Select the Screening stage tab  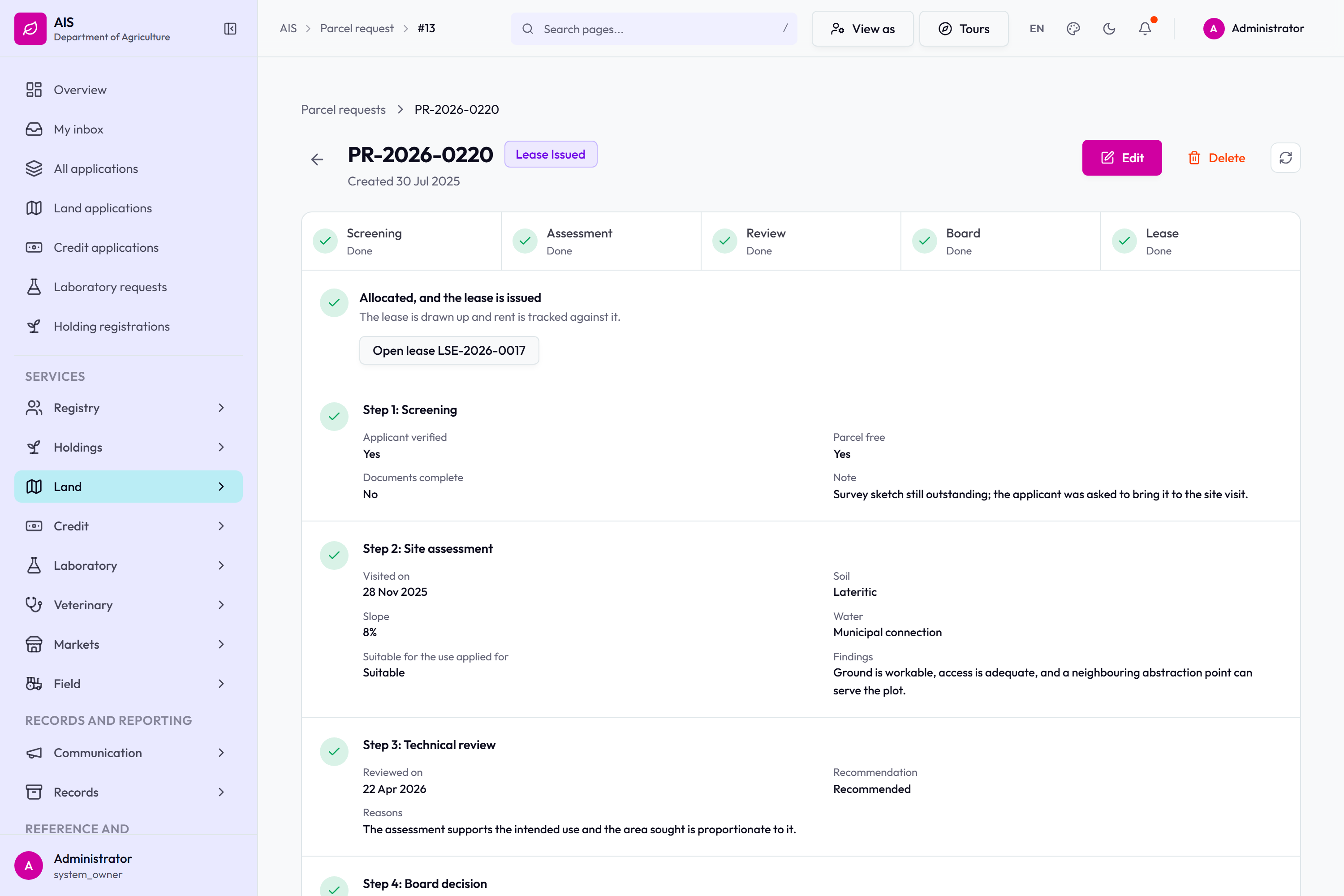[x=401, y=241]
